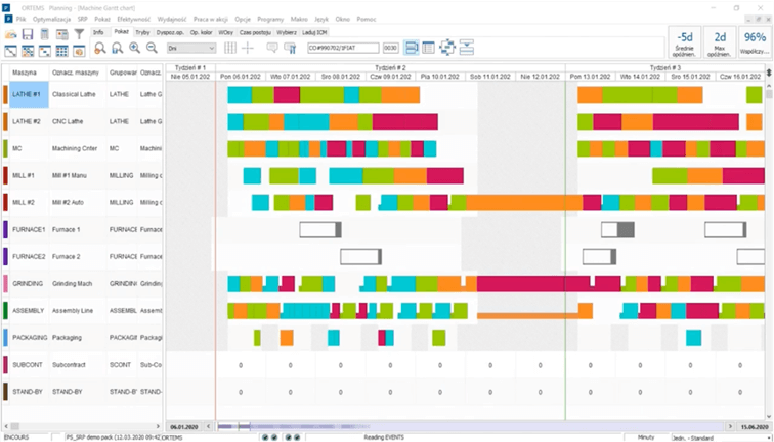Open folder icon in top toolbar

pos(12,34)
